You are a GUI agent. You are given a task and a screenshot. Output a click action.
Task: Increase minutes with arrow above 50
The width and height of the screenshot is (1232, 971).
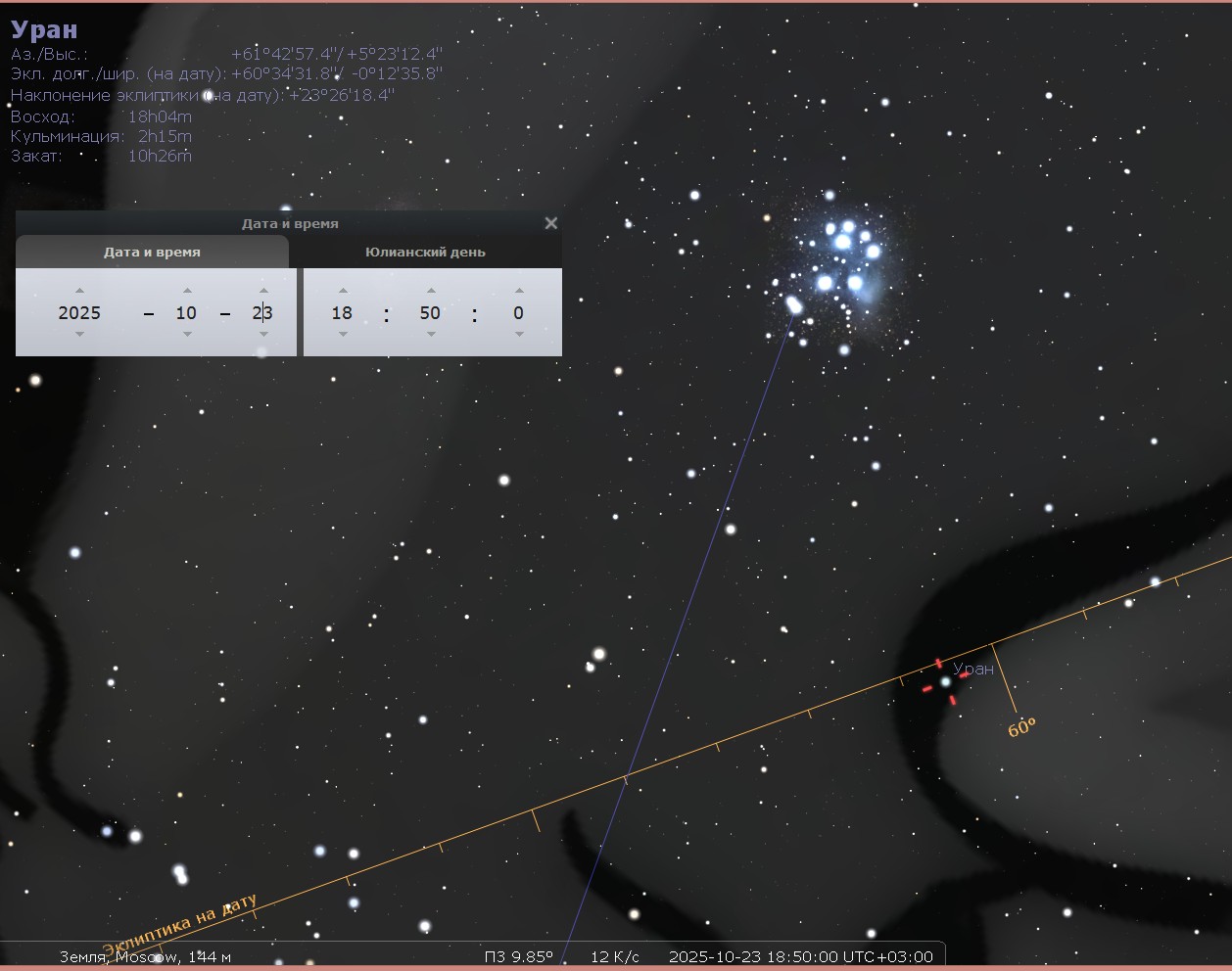[431, 291]
